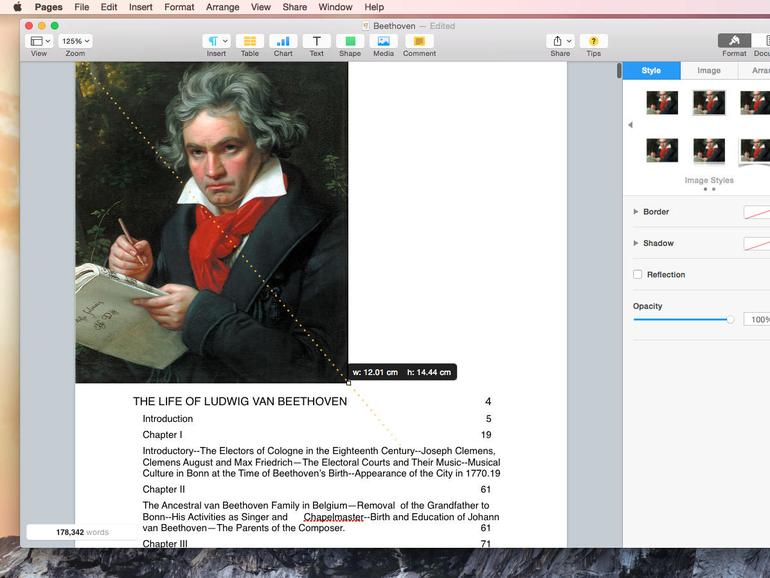
Task: Go to previous image styles page arrow
Action: click(x=630, y=125)
